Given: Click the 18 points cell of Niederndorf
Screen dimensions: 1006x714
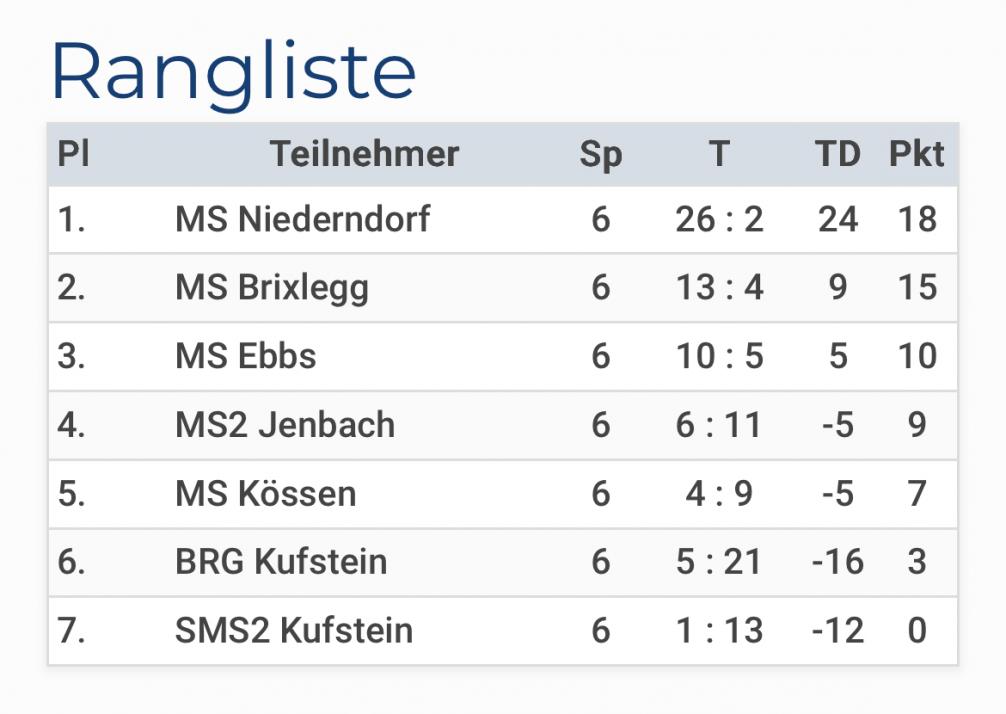Looking at the screenshot, I should (916, 219).
